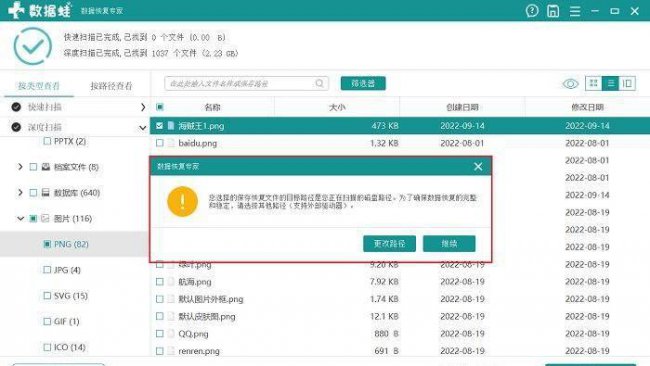
Task: Open the help question mark icon
Action: coord(532,11)
